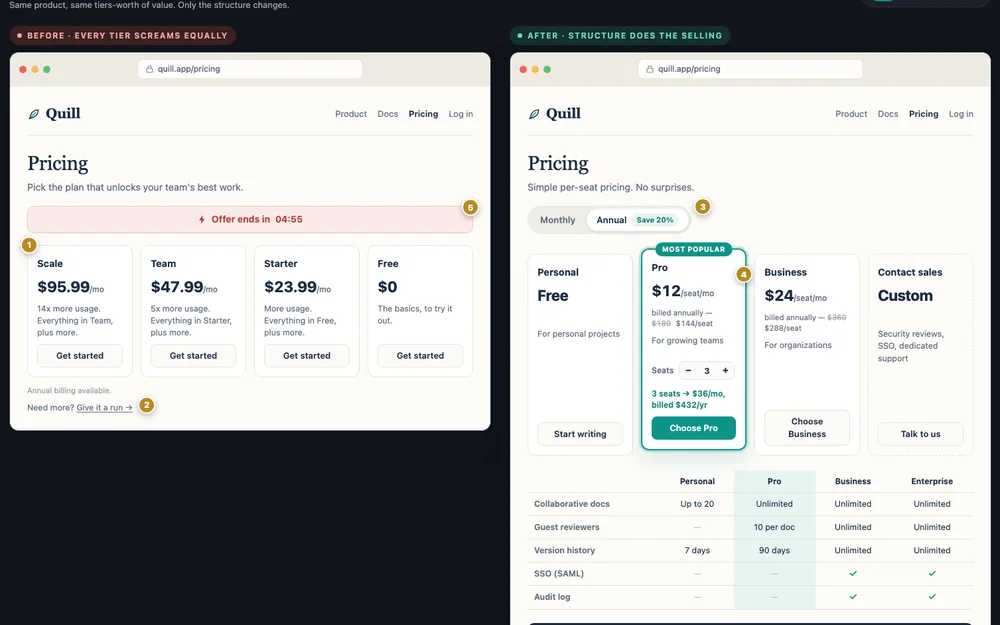Viewport: 1000px width, 625px height.
Task: Click the MOST POPULAR badge on Pro
Action: pyautogui.click(x=693, y=249)
